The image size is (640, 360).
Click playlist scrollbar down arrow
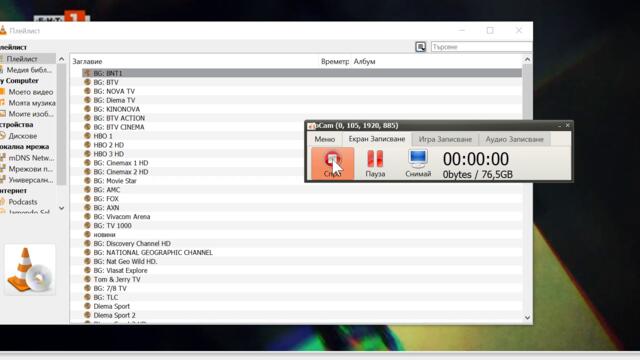[x=527, y=317]
